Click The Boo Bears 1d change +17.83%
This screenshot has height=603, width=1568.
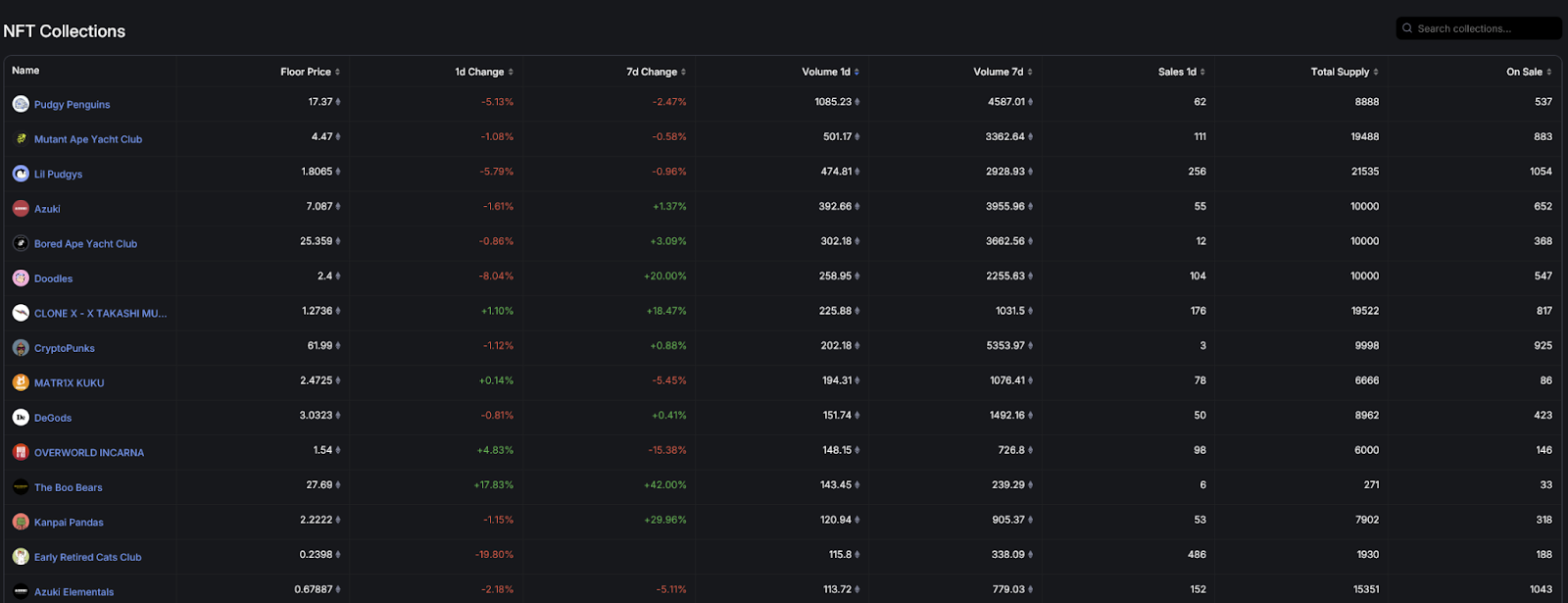(x=494, y=484)
